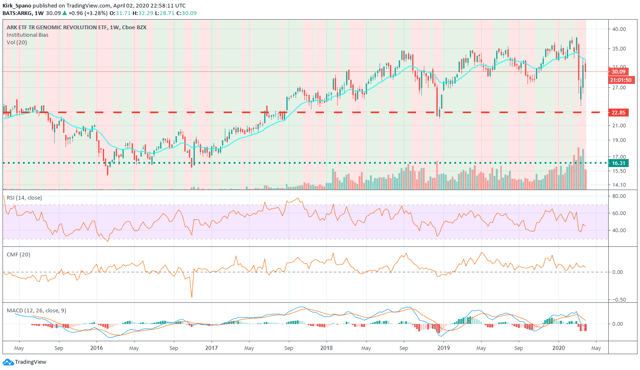Click the 27.00 price axis label

point(619,88)
